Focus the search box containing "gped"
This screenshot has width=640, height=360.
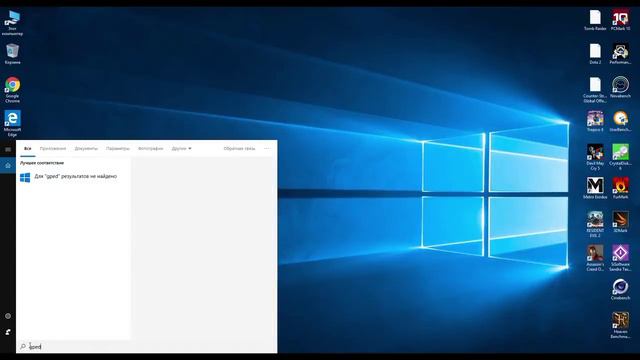[x=147, y=347]
